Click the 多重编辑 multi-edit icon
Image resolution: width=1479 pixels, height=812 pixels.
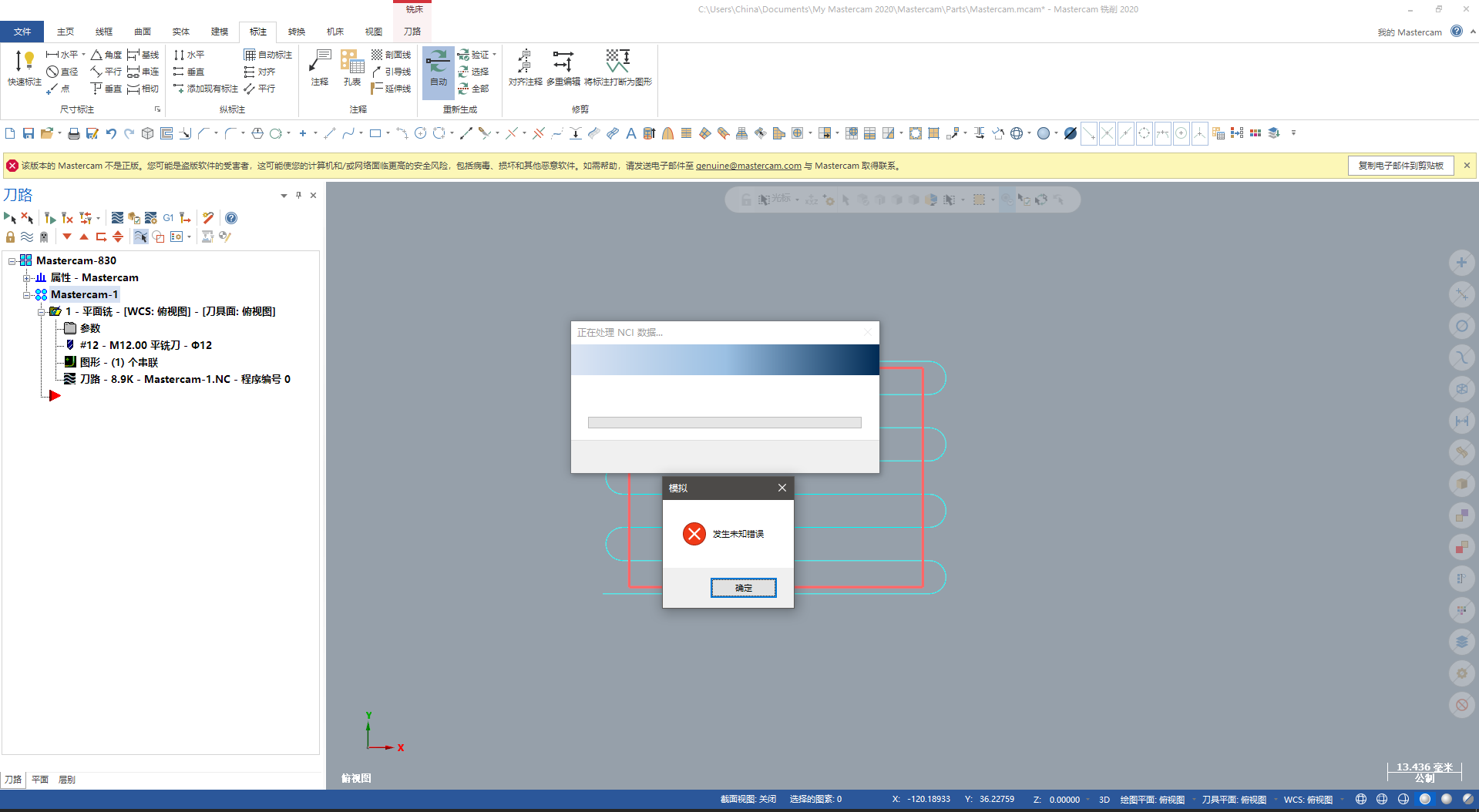coord(563,62)
